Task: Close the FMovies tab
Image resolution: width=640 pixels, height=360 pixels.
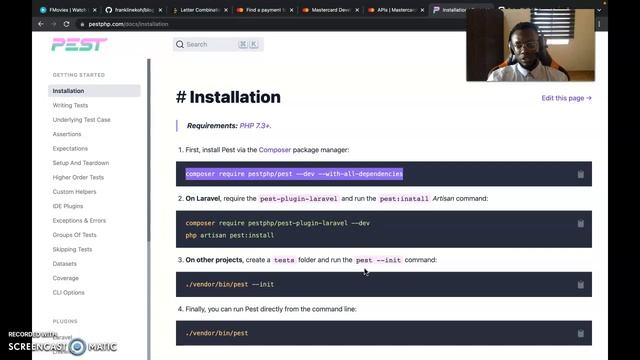Action: [95, 10]
